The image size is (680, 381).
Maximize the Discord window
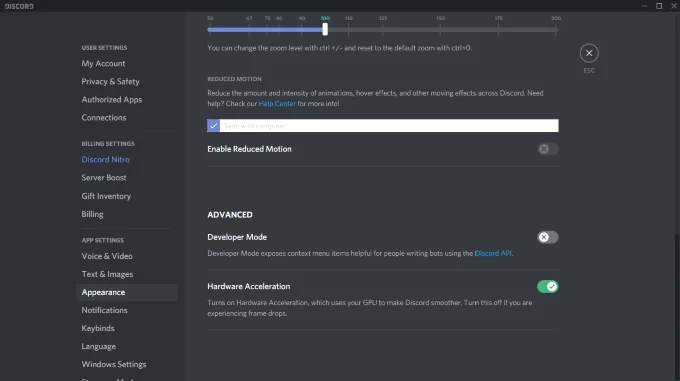tap(659, 6)
